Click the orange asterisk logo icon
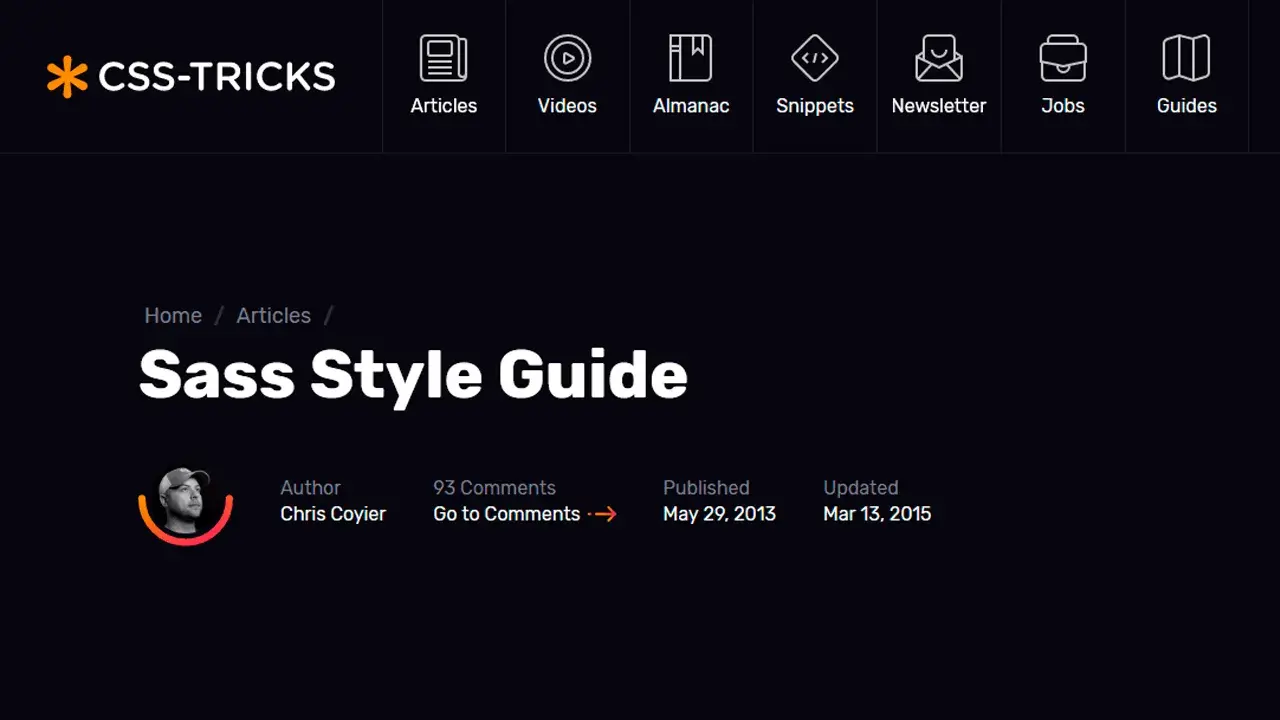The height and width of the screenshot is (720, 1280). [x=67, y=77]
